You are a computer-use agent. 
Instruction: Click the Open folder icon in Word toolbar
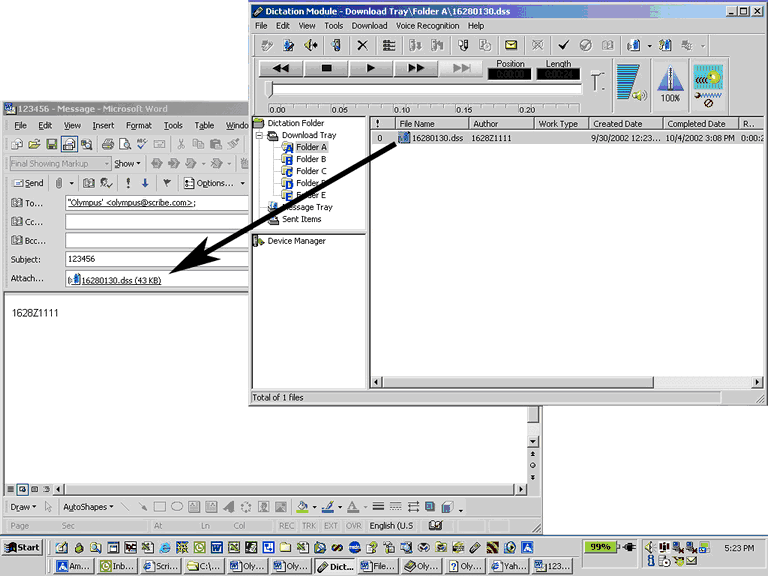click(x=34, y=144)
